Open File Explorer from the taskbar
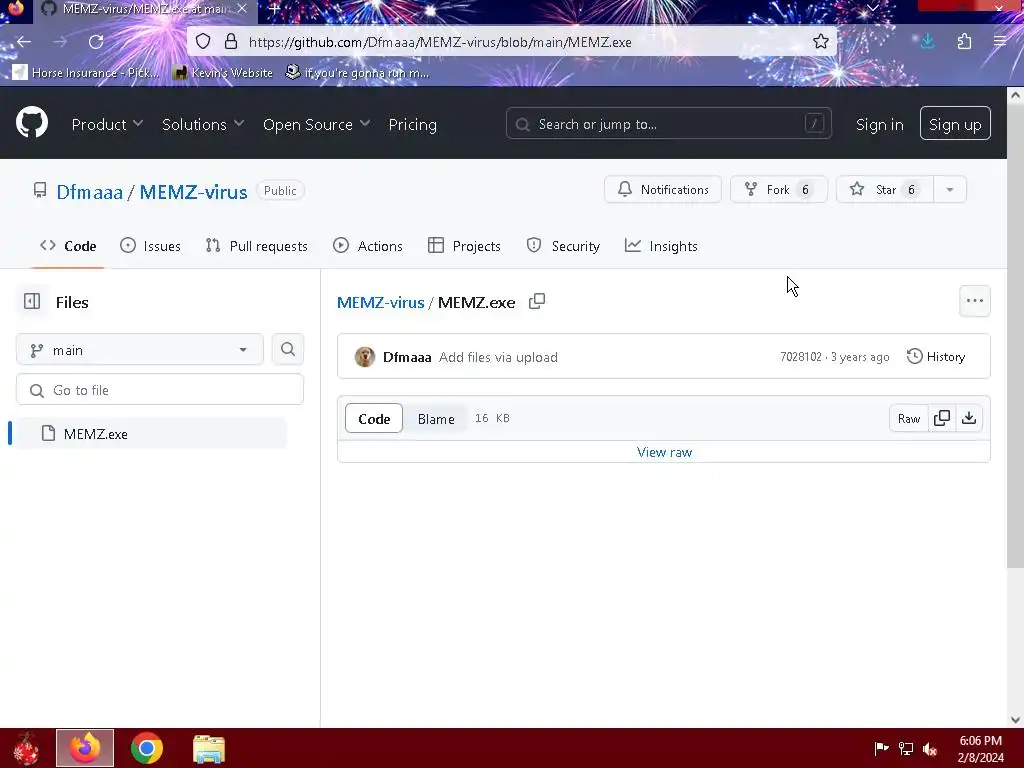 209,748
